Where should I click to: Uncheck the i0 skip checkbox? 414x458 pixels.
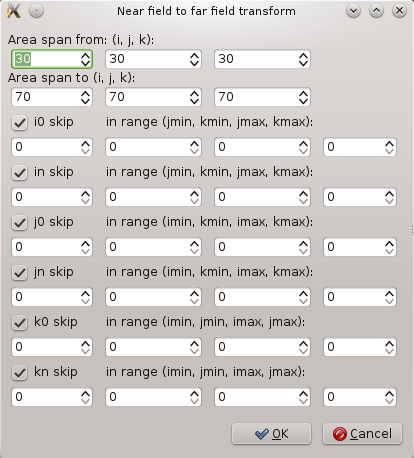pos(19,122)
